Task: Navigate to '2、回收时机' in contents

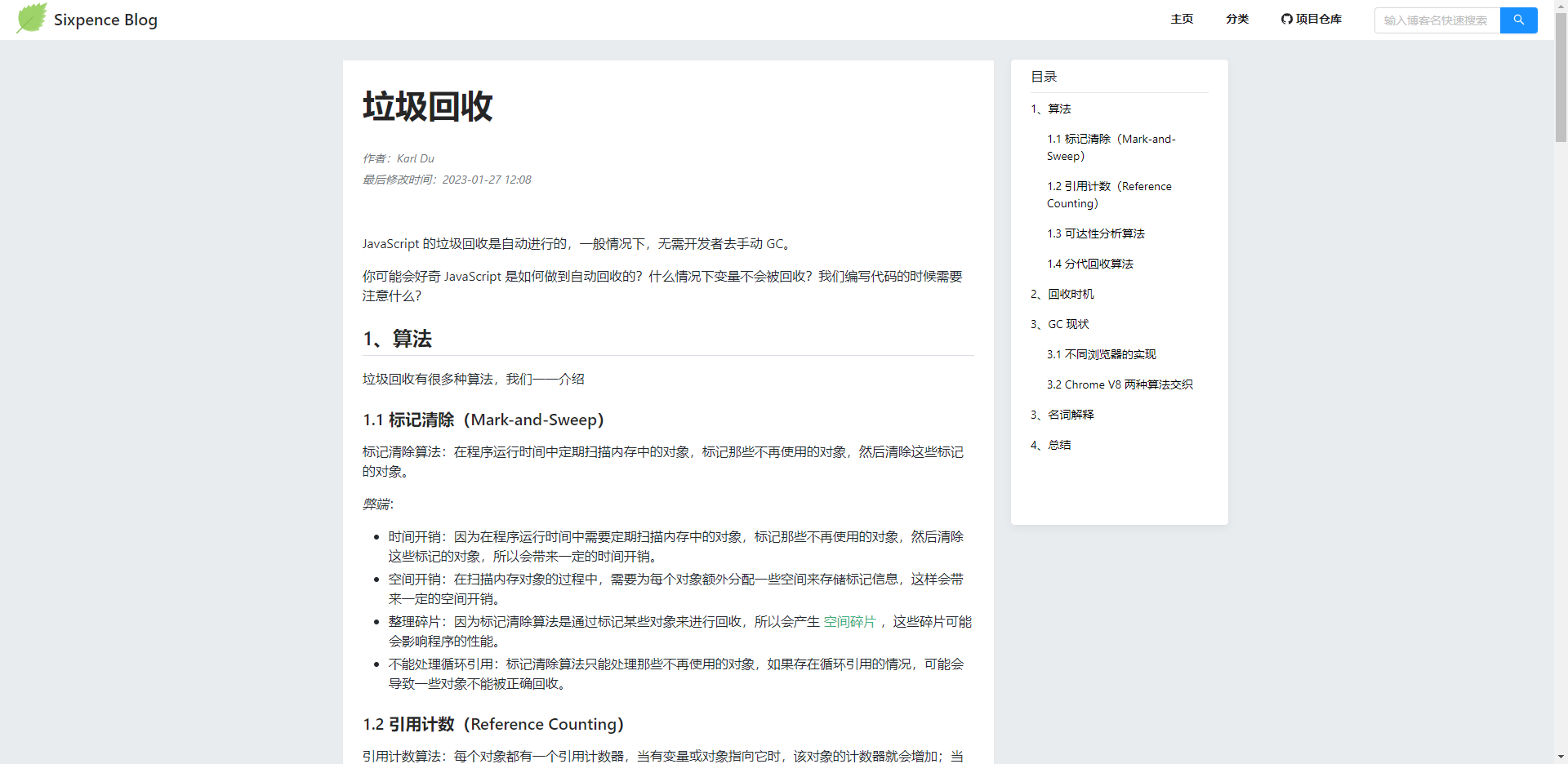Action: coord(1062,294)
